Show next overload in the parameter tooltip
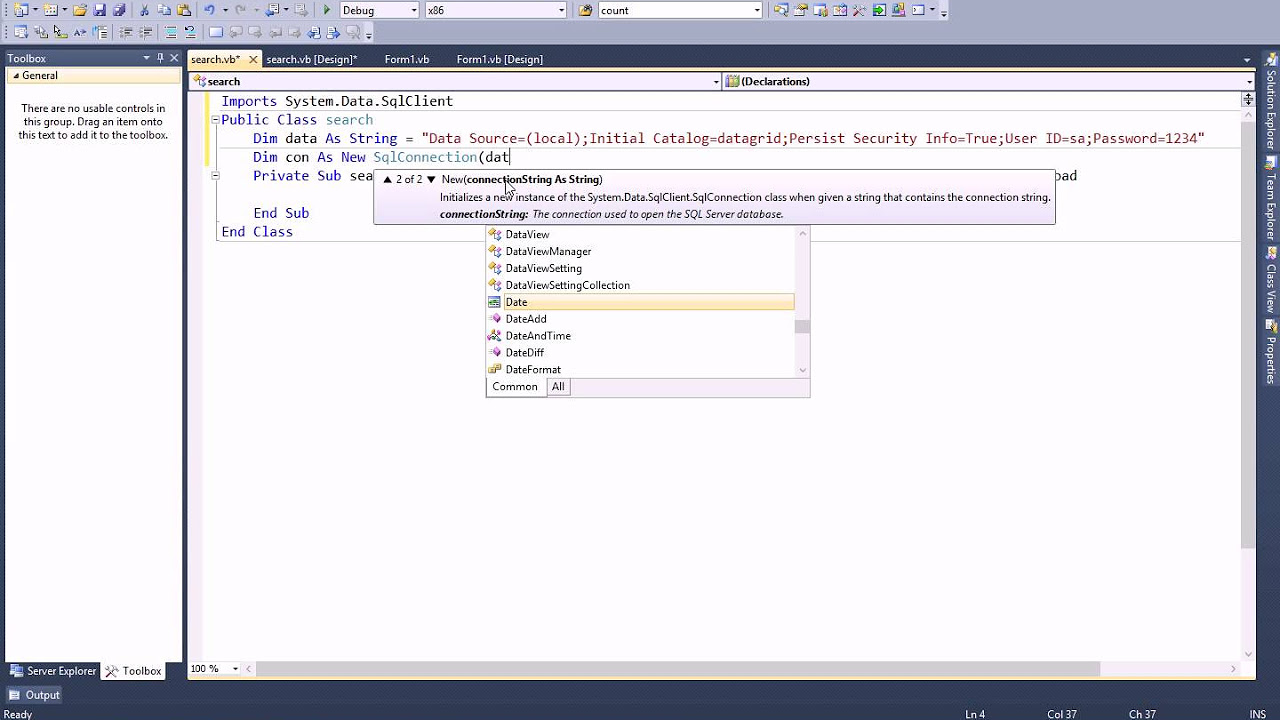 click(x=431, y=180)
